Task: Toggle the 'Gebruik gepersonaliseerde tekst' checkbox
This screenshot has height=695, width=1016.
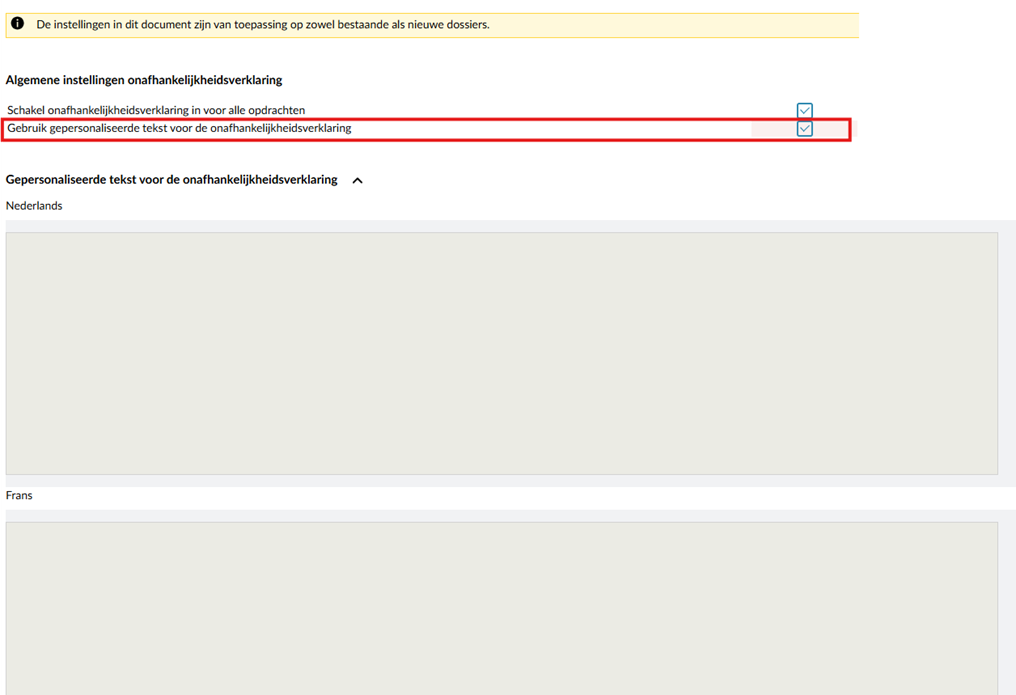Action: click(804, 129)
